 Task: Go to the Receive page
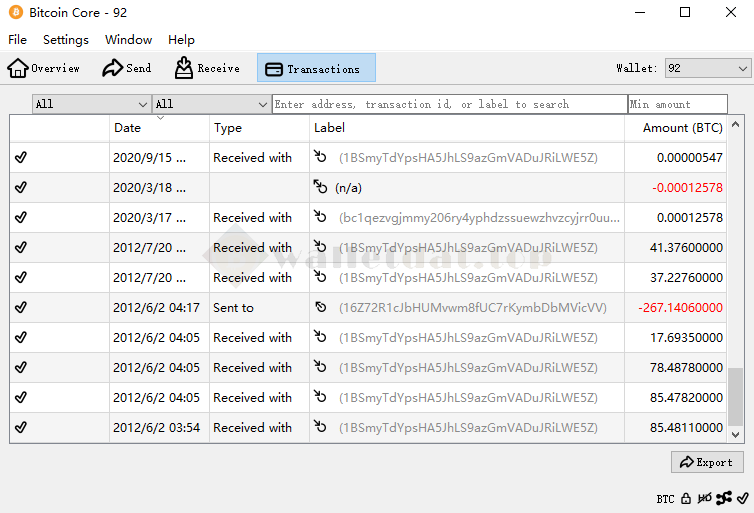coord(207,68)
